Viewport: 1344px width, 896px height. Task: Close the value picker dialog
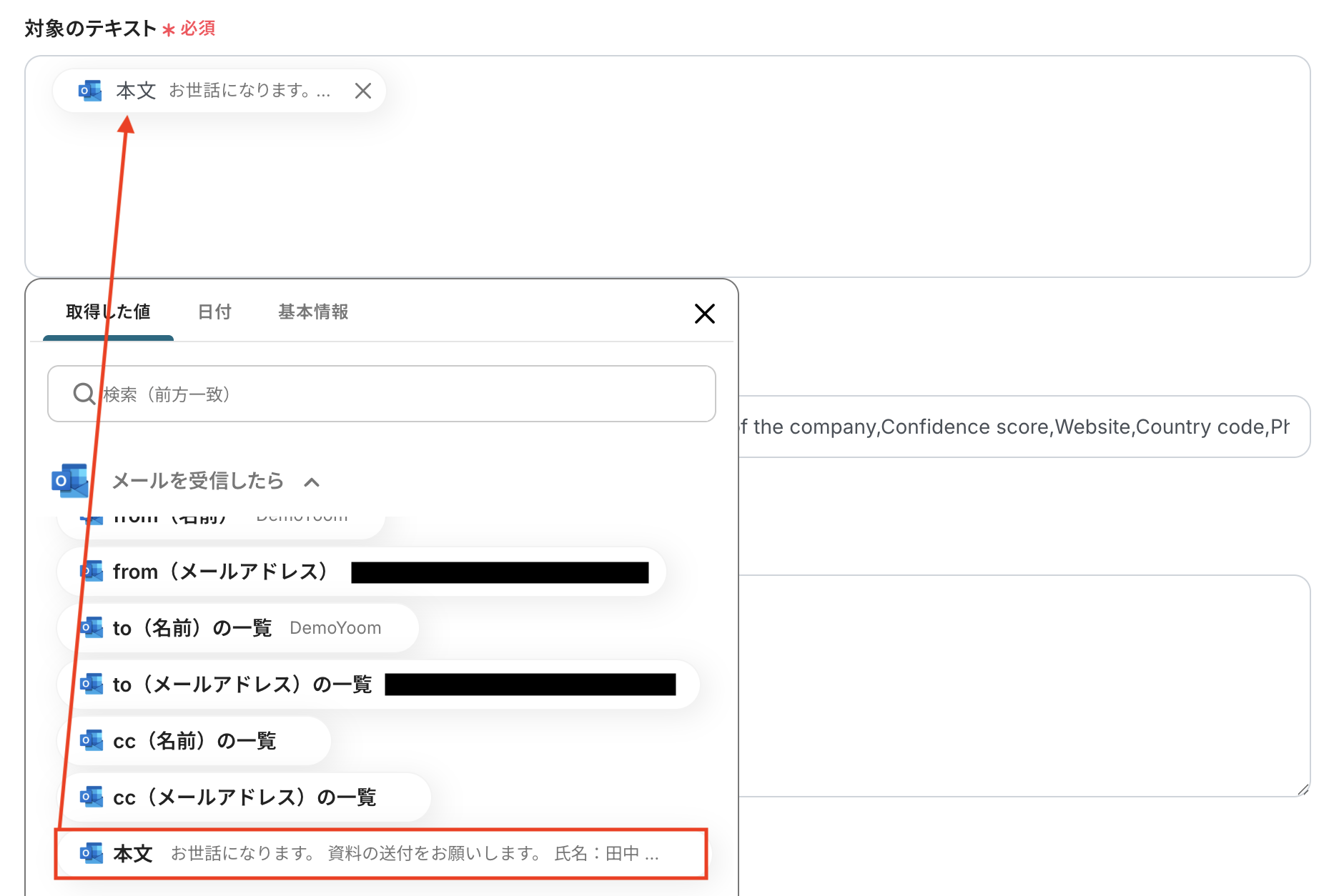point(704,314)
